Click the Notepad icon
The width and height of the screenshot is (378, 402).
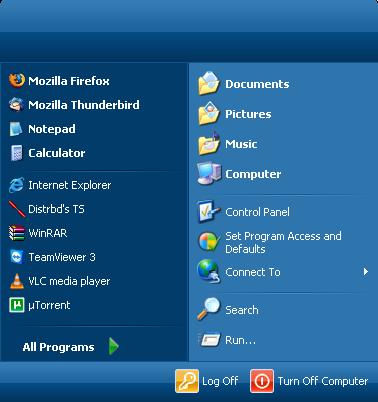point(16,129)
